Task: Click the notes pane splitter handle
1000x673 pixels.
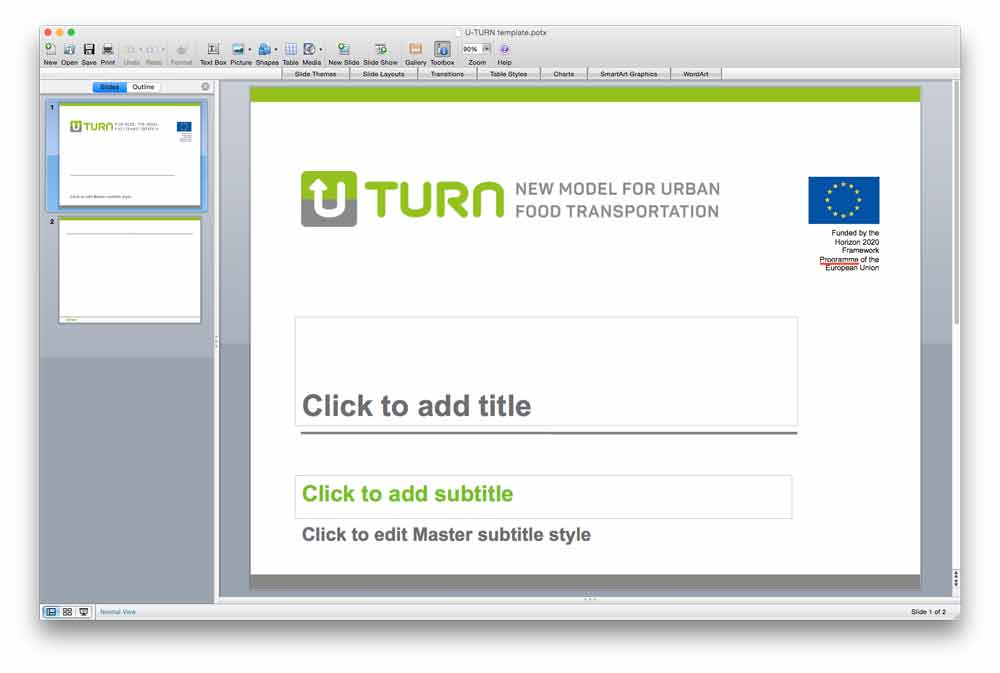Action: pos(590,599)
